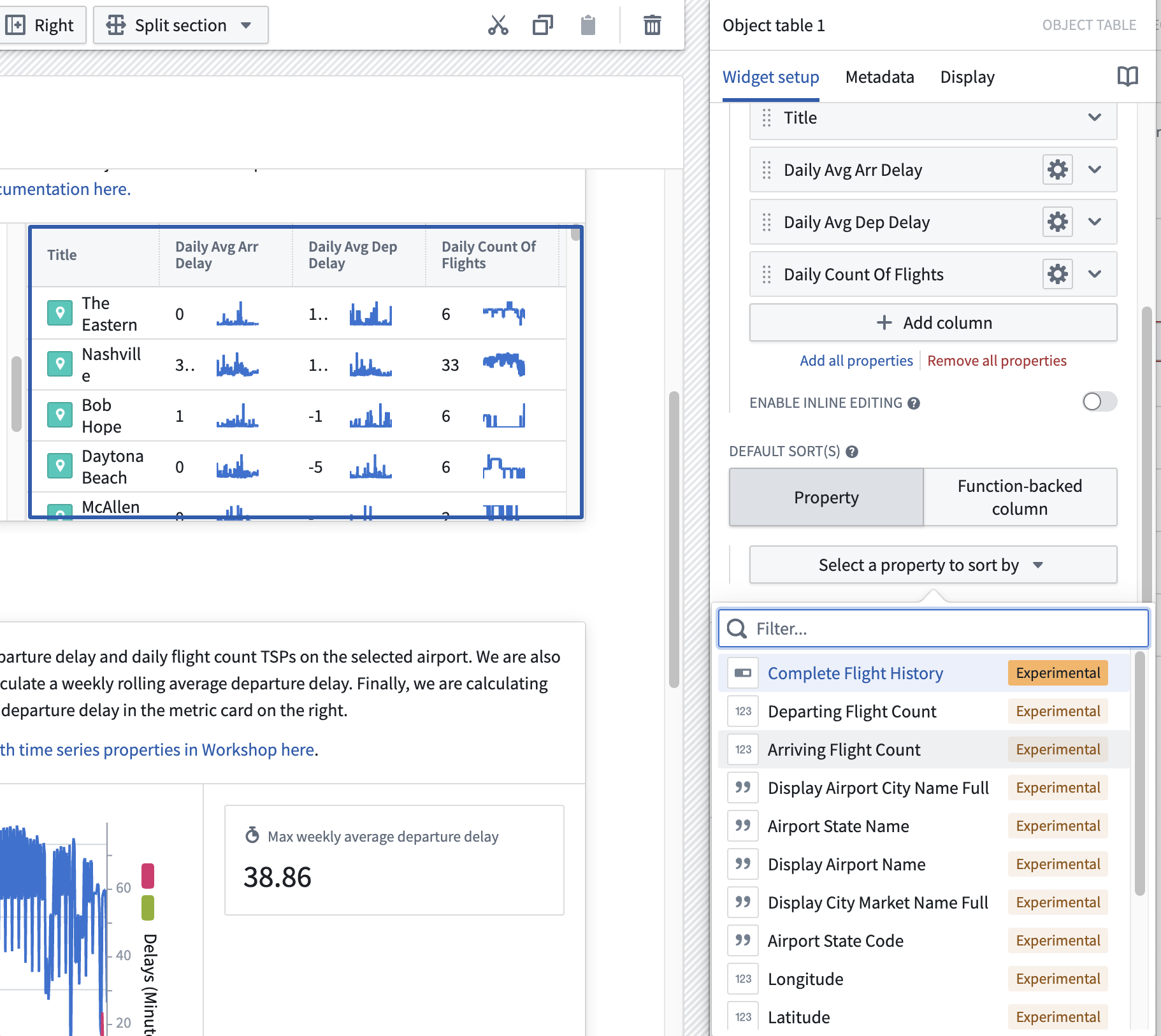Choose Longitude property in list
Image resolution: width=1161 pixels, height=1036 pixels.
click(x=924, y=979)
